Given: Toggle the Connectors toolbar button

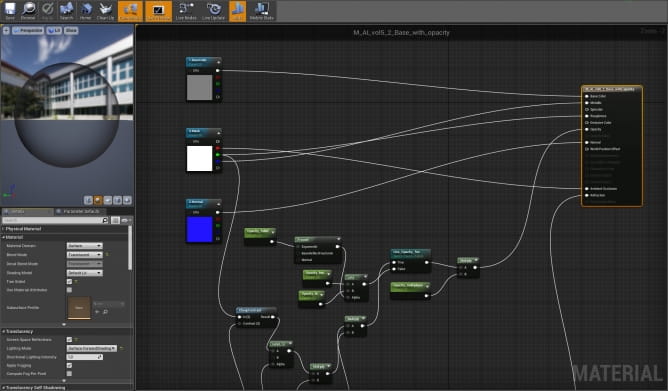Looking at the screenshot, I should click(x=130, y=11).
